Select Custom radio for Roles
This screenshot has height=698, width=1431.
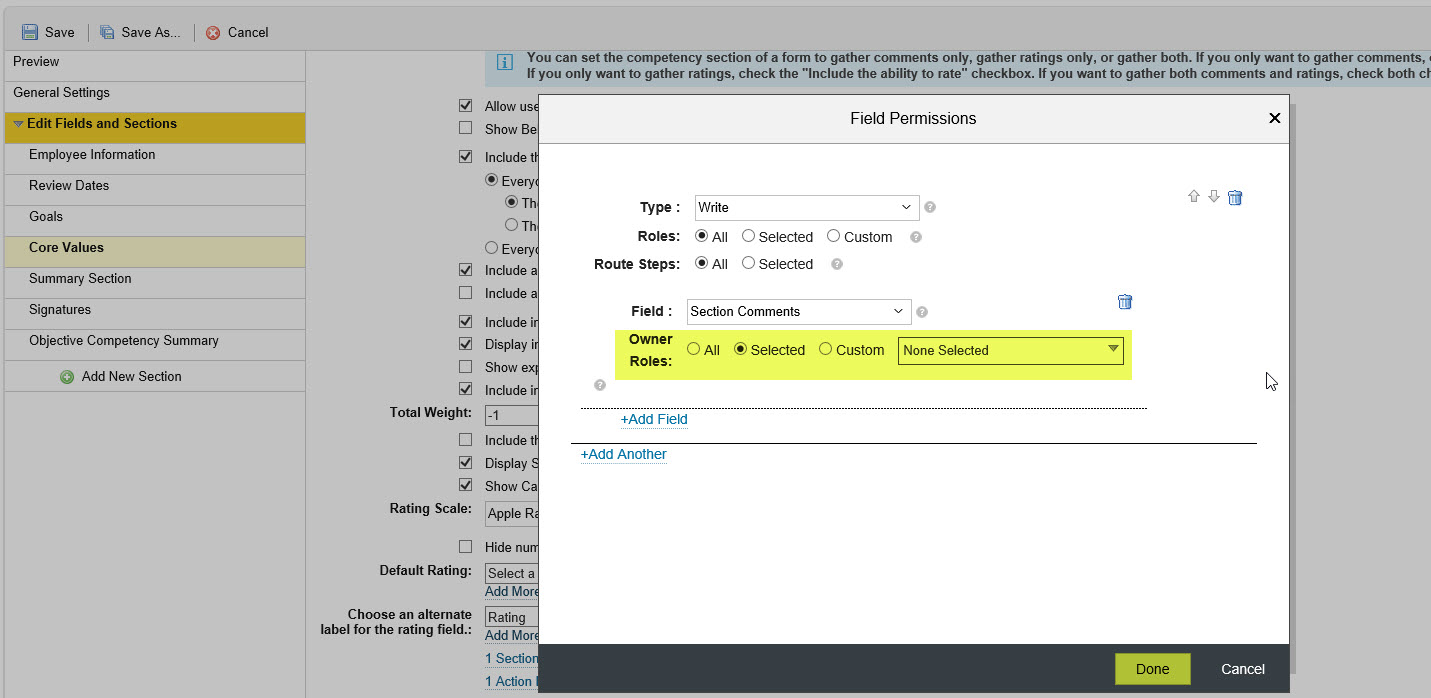coord(833,236)
